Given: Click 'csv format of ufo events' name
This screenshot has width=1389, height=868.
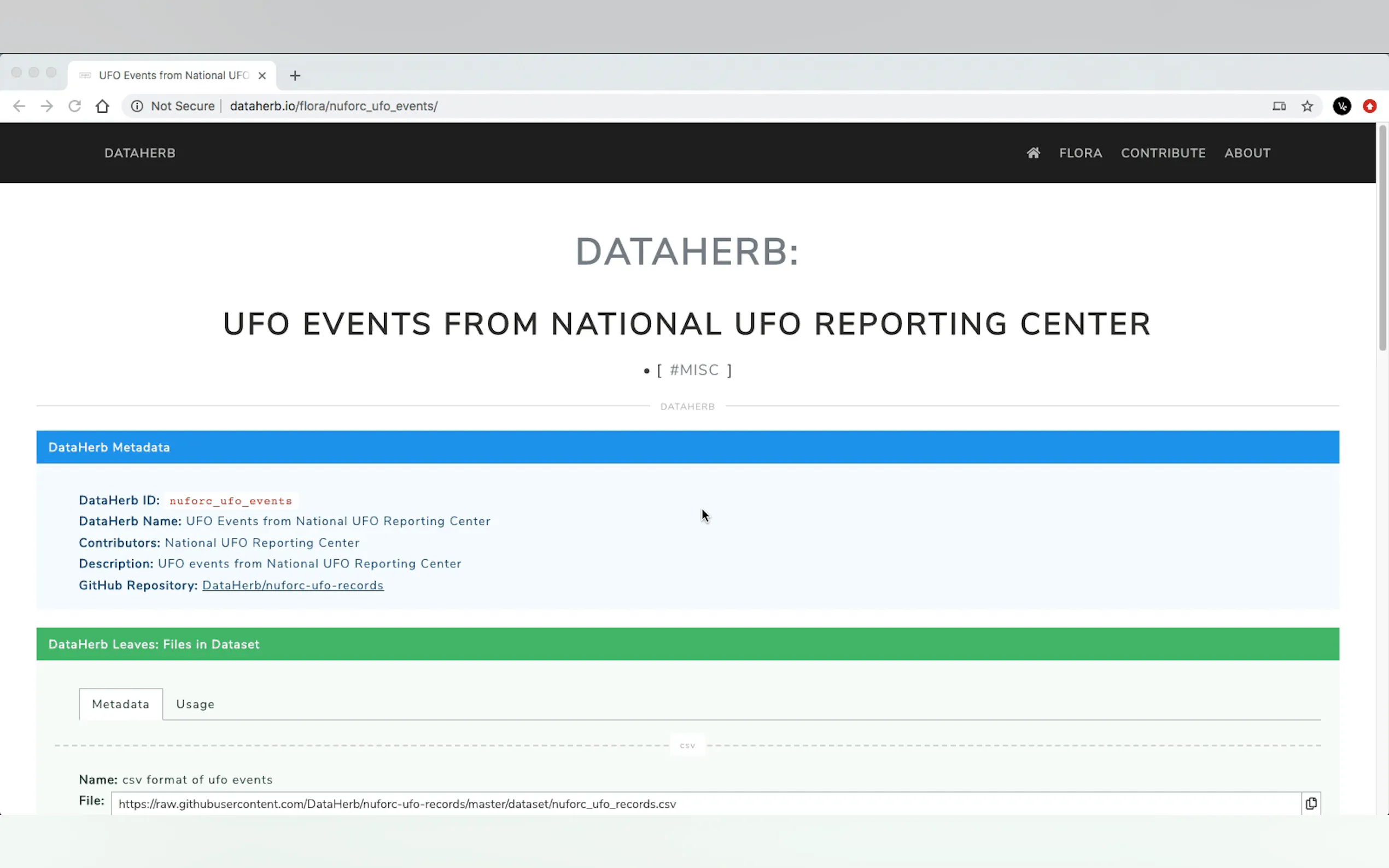Looking at the screenshot, I should pos(197,779).
